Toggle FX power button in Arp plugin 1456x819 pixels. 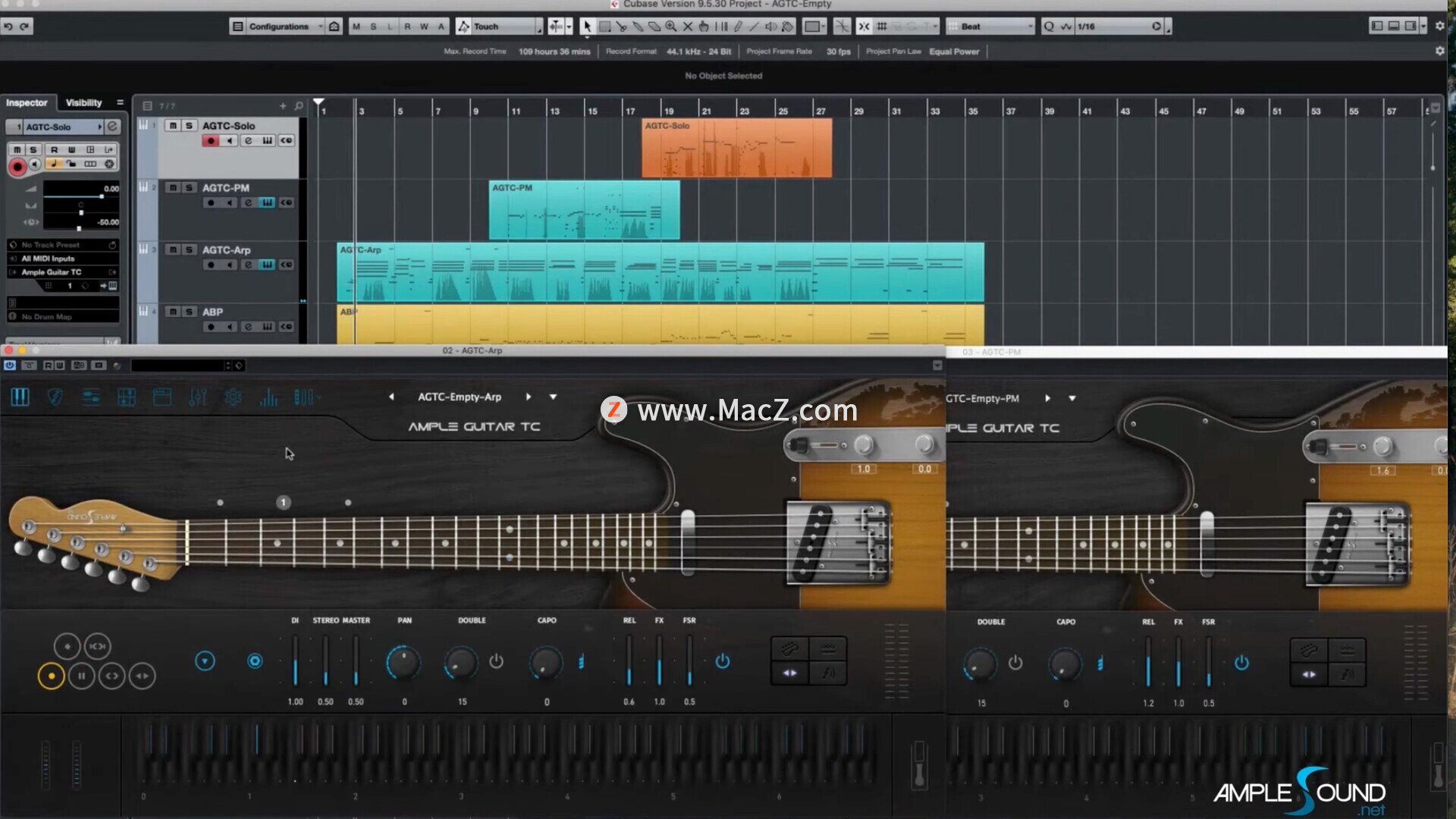(x=723, y=661)
